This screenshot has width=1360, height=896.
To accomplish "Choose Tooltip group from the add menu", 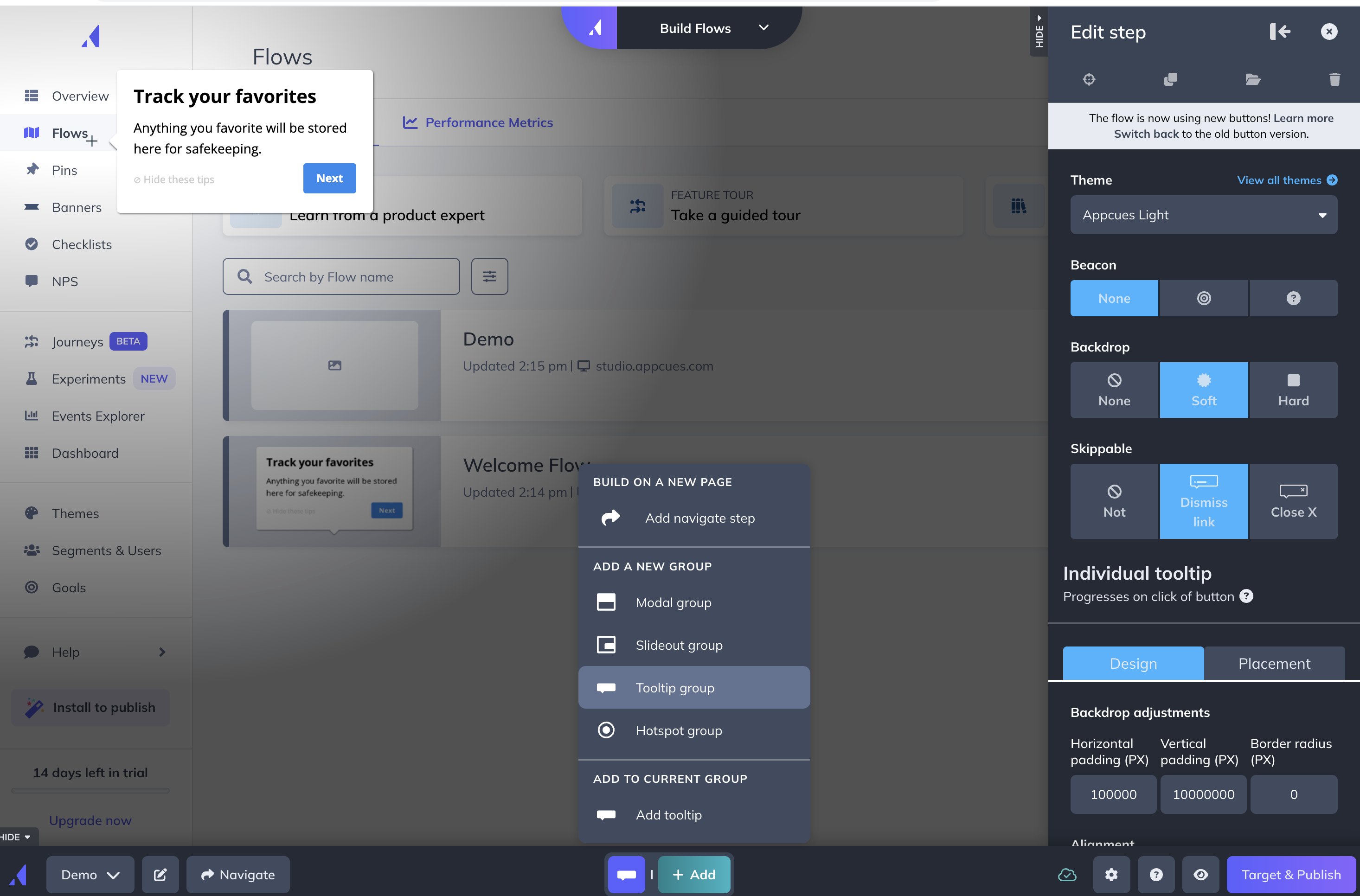I will point(694,687).
